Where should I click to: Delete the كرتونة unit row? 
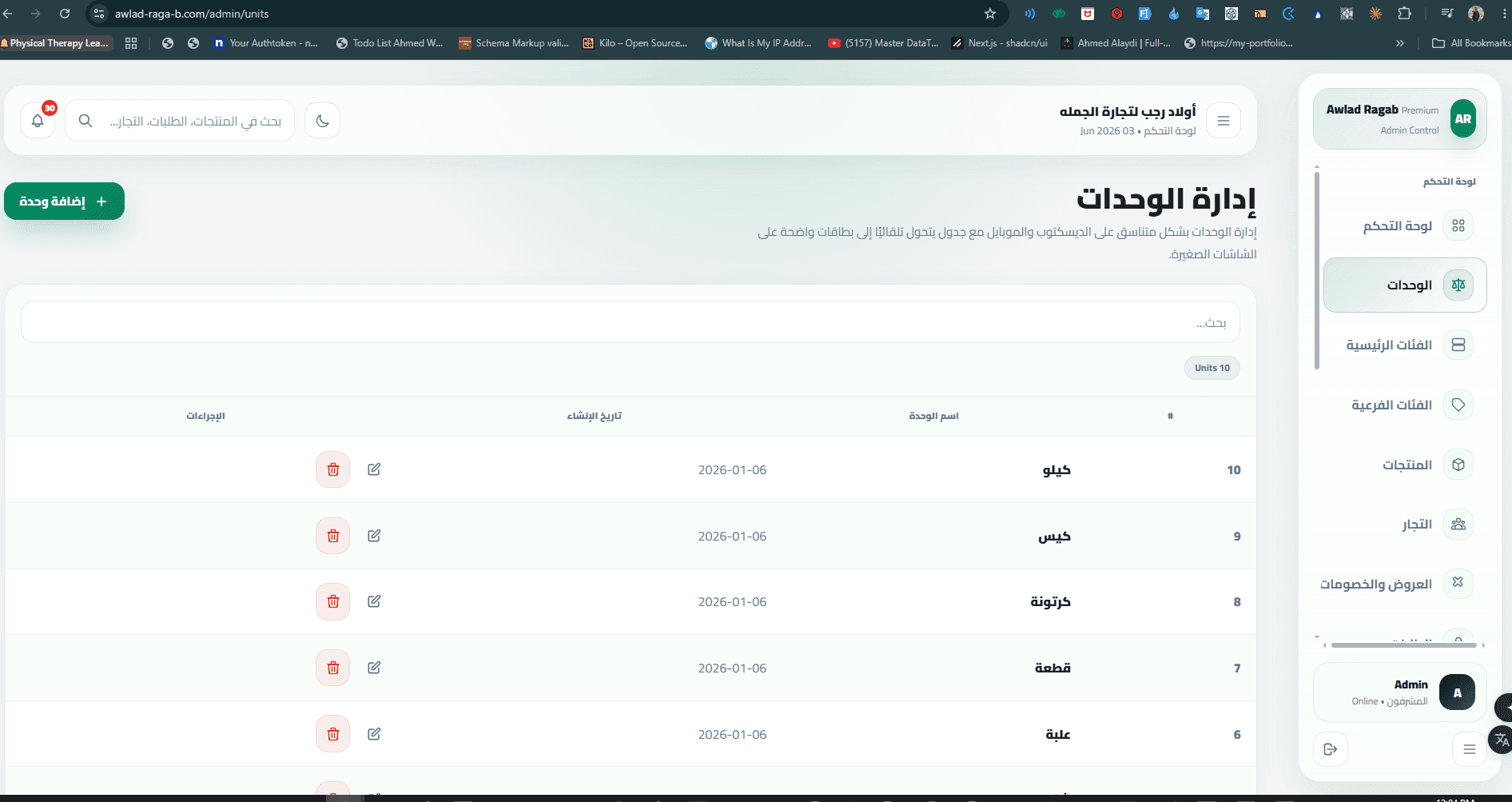[x=333, y=601]
